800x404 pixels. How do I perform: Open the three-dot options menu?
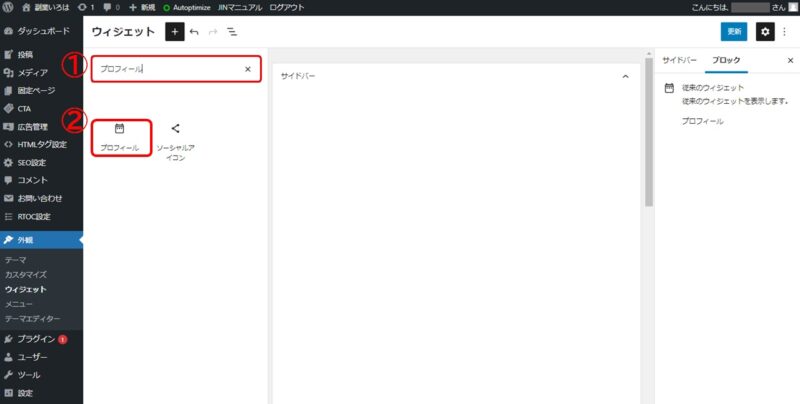point(785,32)
